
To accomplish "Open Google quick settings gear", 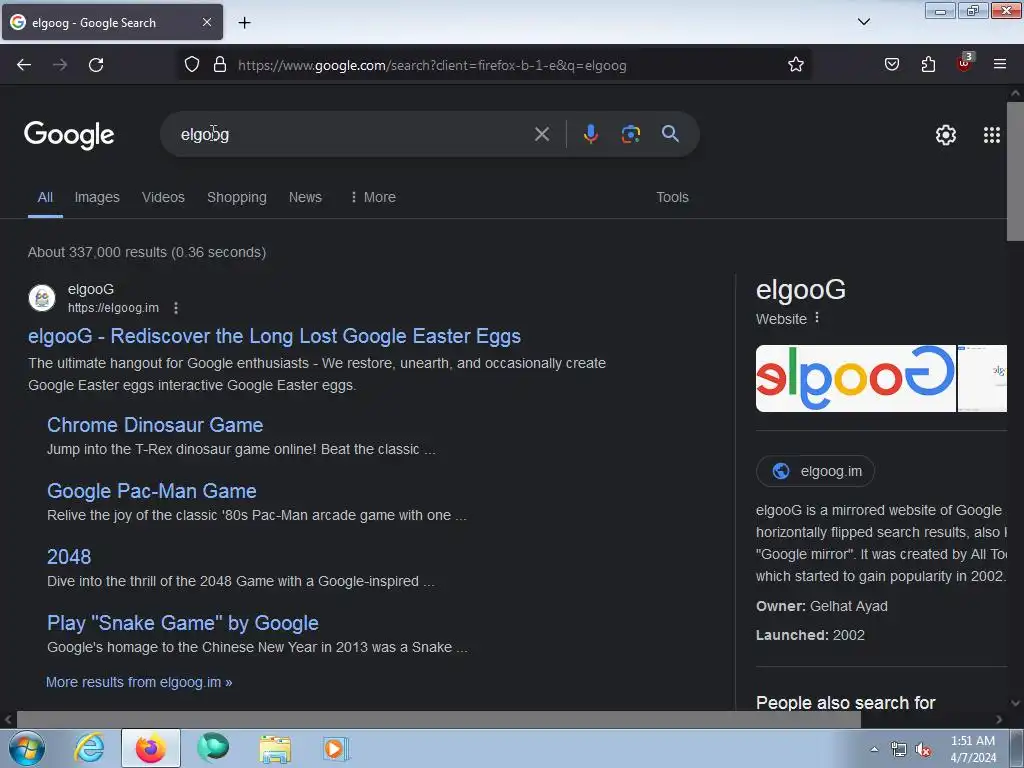I will click(946, 135).
